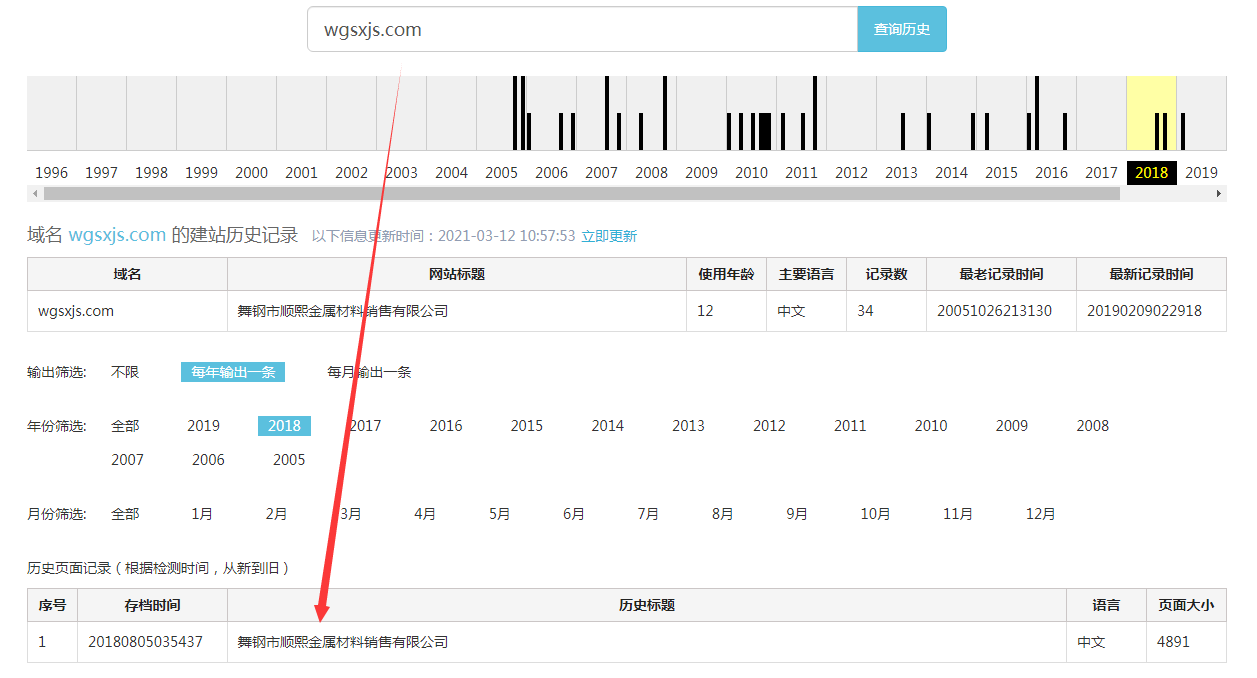Click 1996 on the history timeline
1257x678 pixels.
tap(51, 172)
